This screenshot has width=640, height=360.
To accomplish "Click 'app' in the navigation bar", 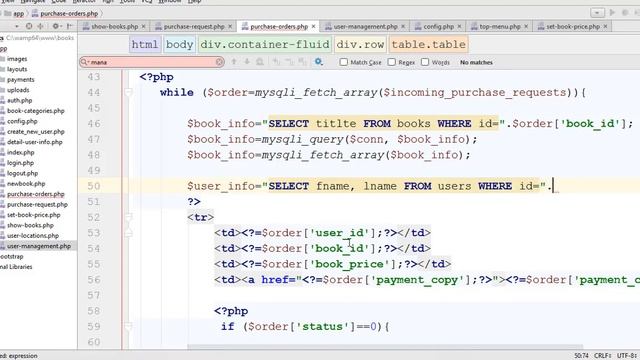I will (18, 13).
